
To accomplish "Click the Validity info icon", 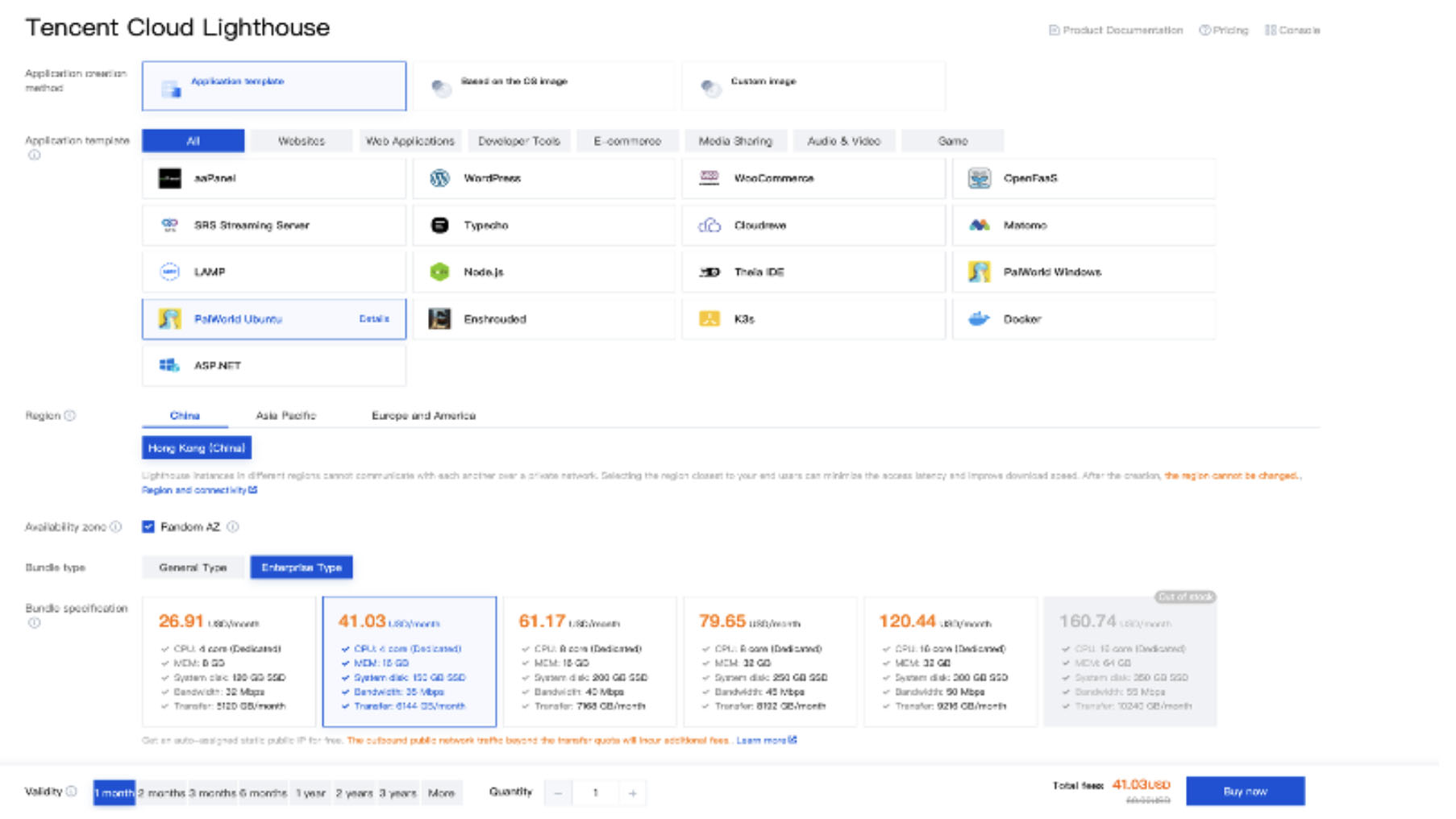I will pyautogui.click(x=72, y=791).
